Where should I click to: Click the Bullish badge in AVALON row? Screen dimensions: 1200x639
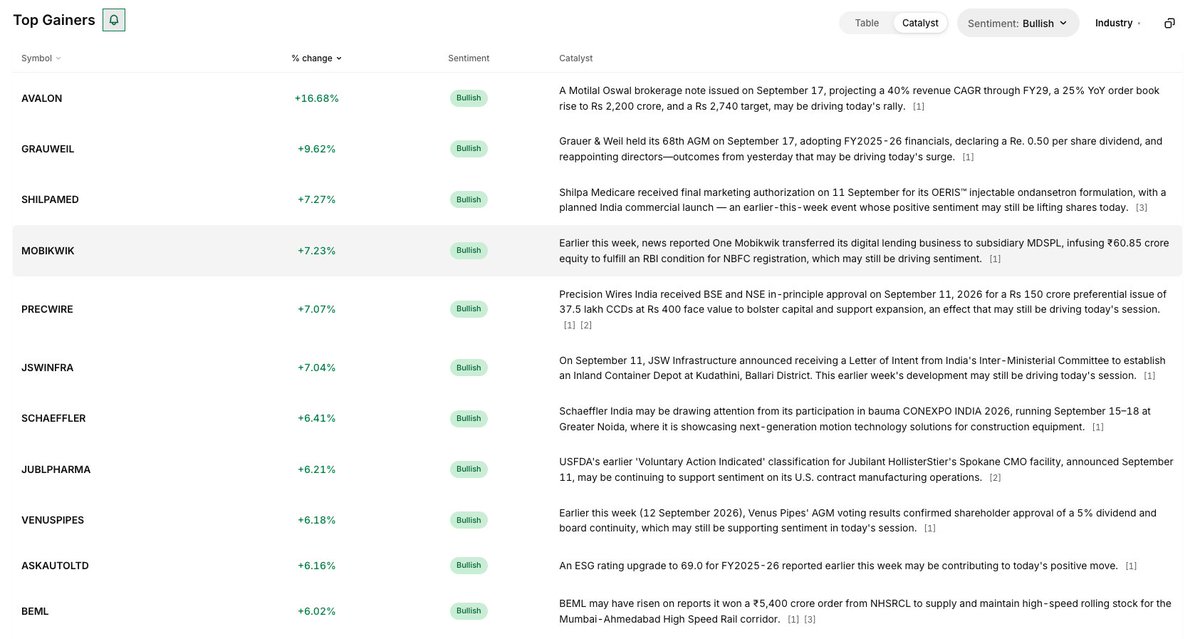point(469,98)
